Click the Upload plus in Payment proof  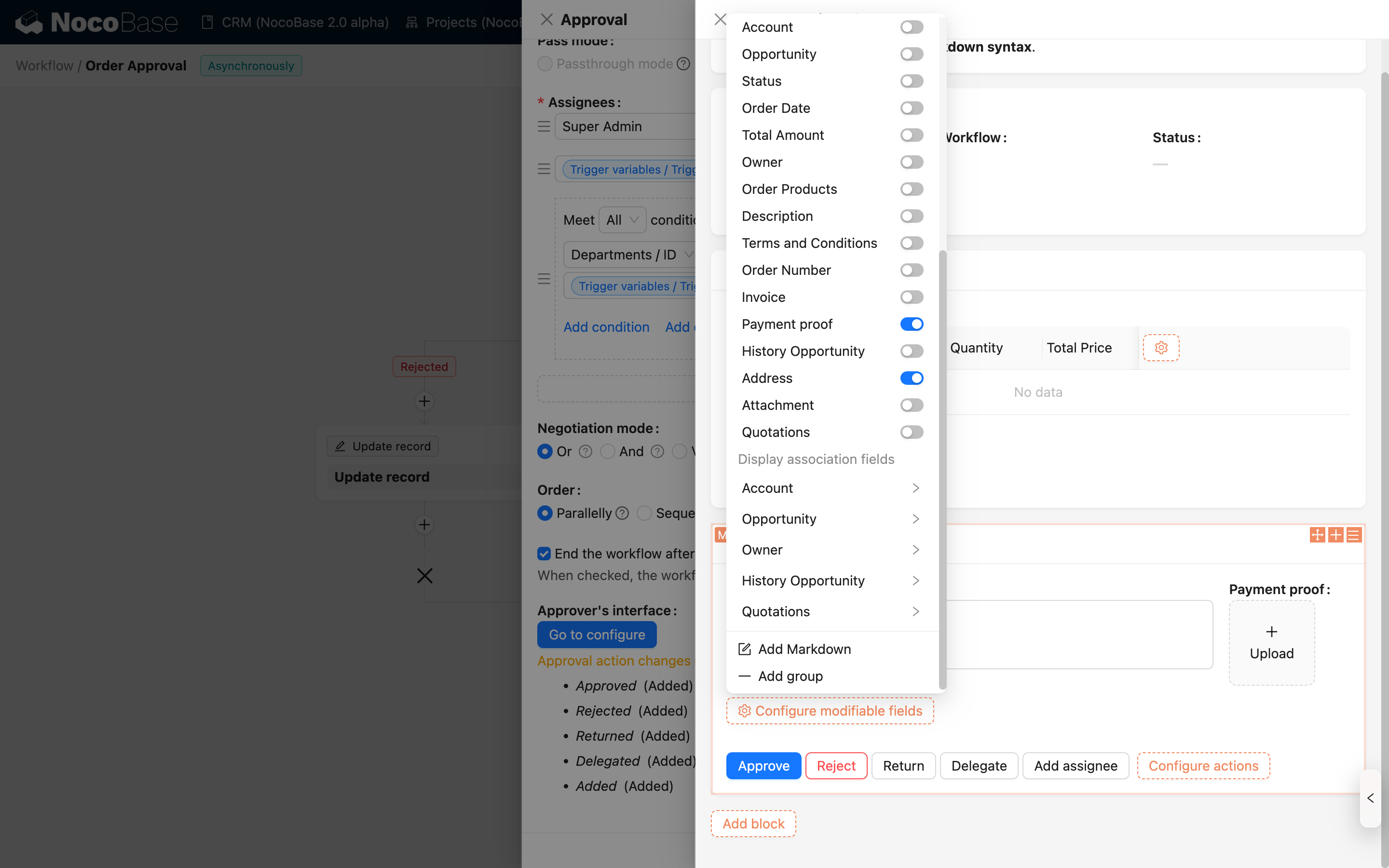pyautogui.click(x=1271, y=632)
